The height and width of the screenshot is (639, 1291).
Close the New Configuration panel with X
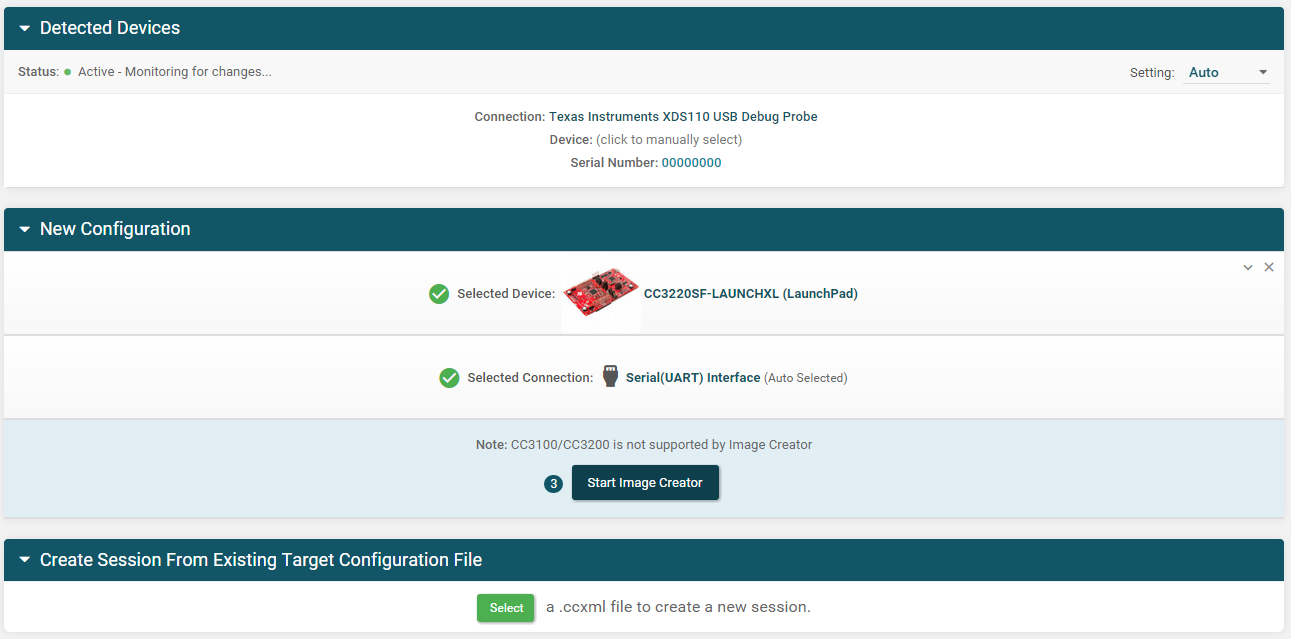coord(1269,267)
